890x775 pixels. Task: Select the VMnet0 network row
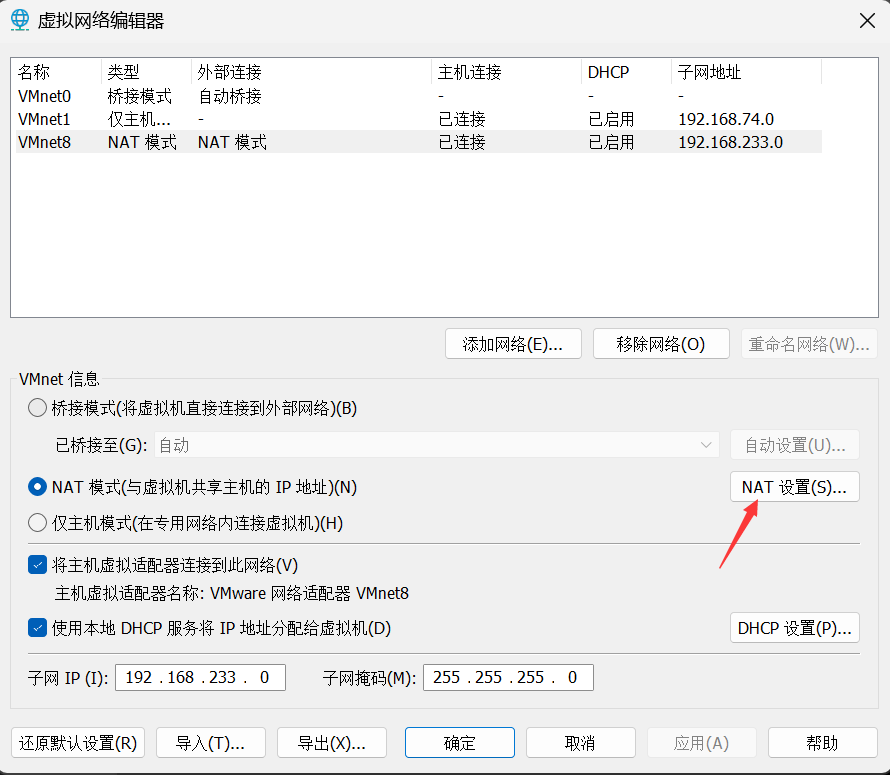(45, 96)
